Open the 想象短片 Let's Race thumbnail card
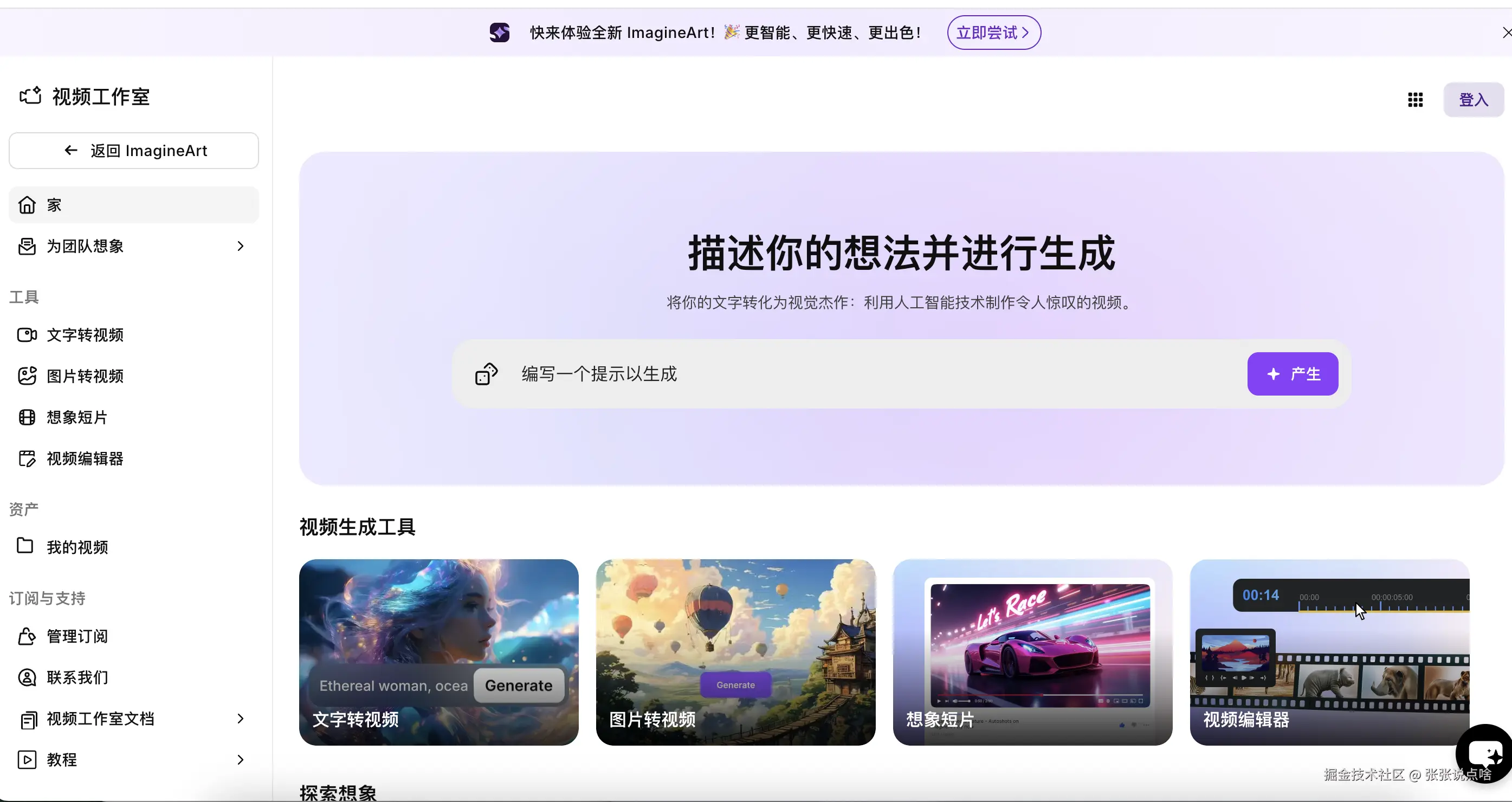 point(1032,652)
